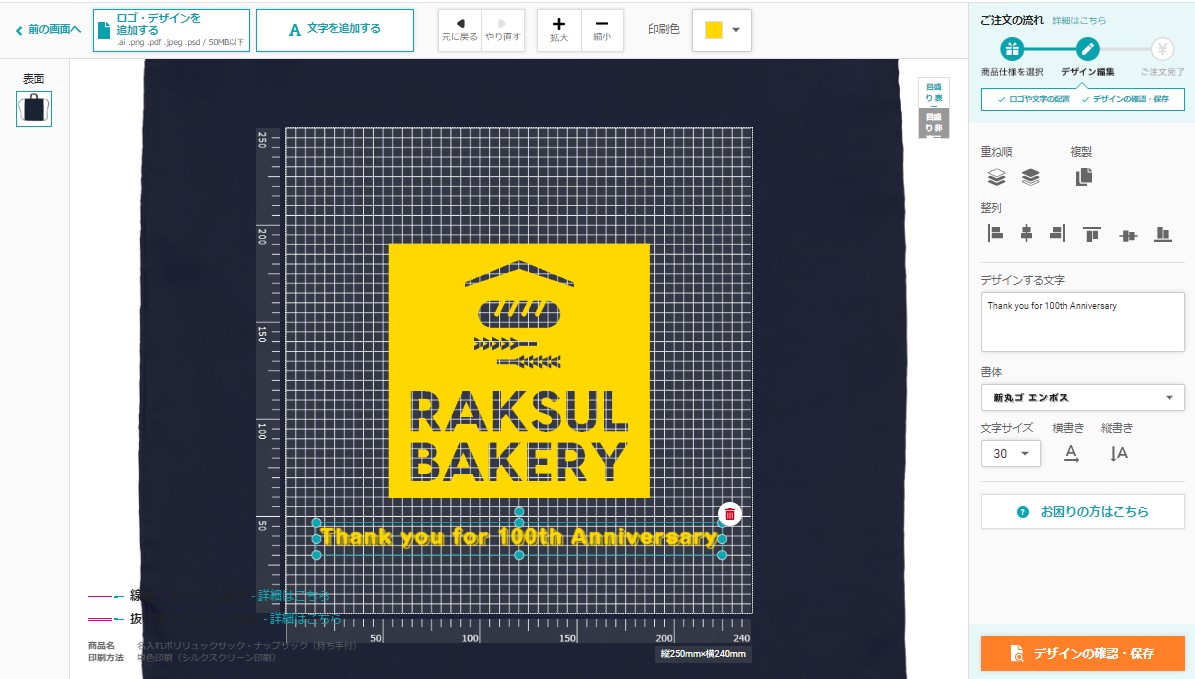Align bottom icon under 整列
This screenshot has width=1195, height=679.
[1163, 234]
